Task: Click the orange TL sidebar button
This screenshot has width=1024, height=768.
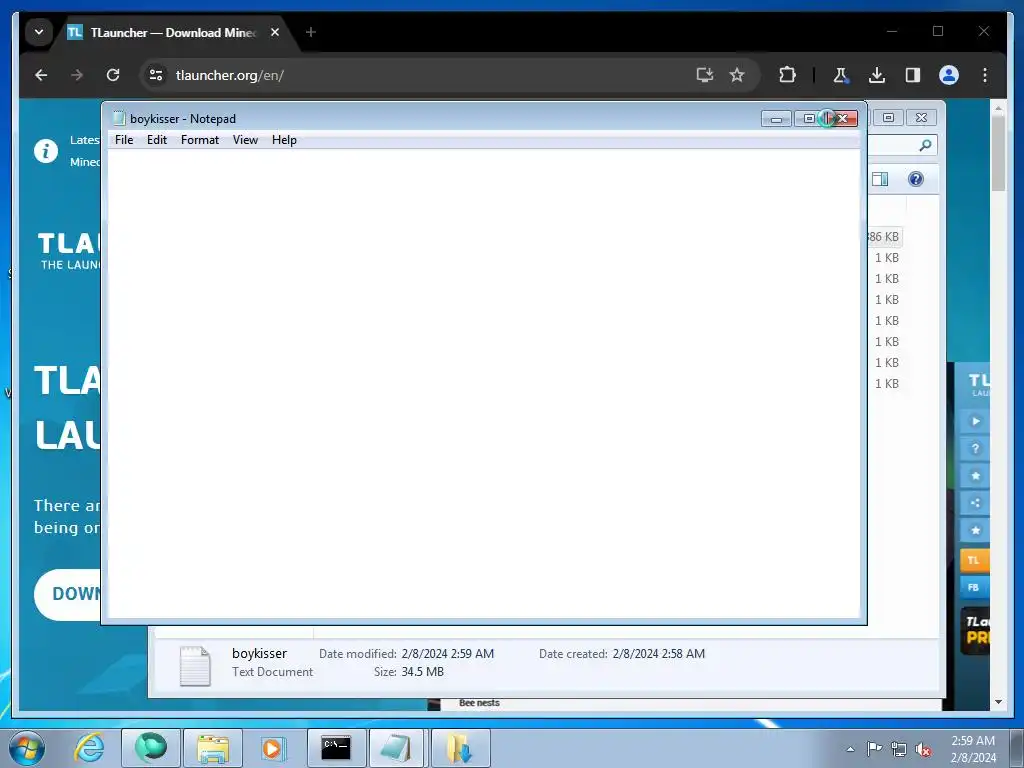Action: coord(974,560)
